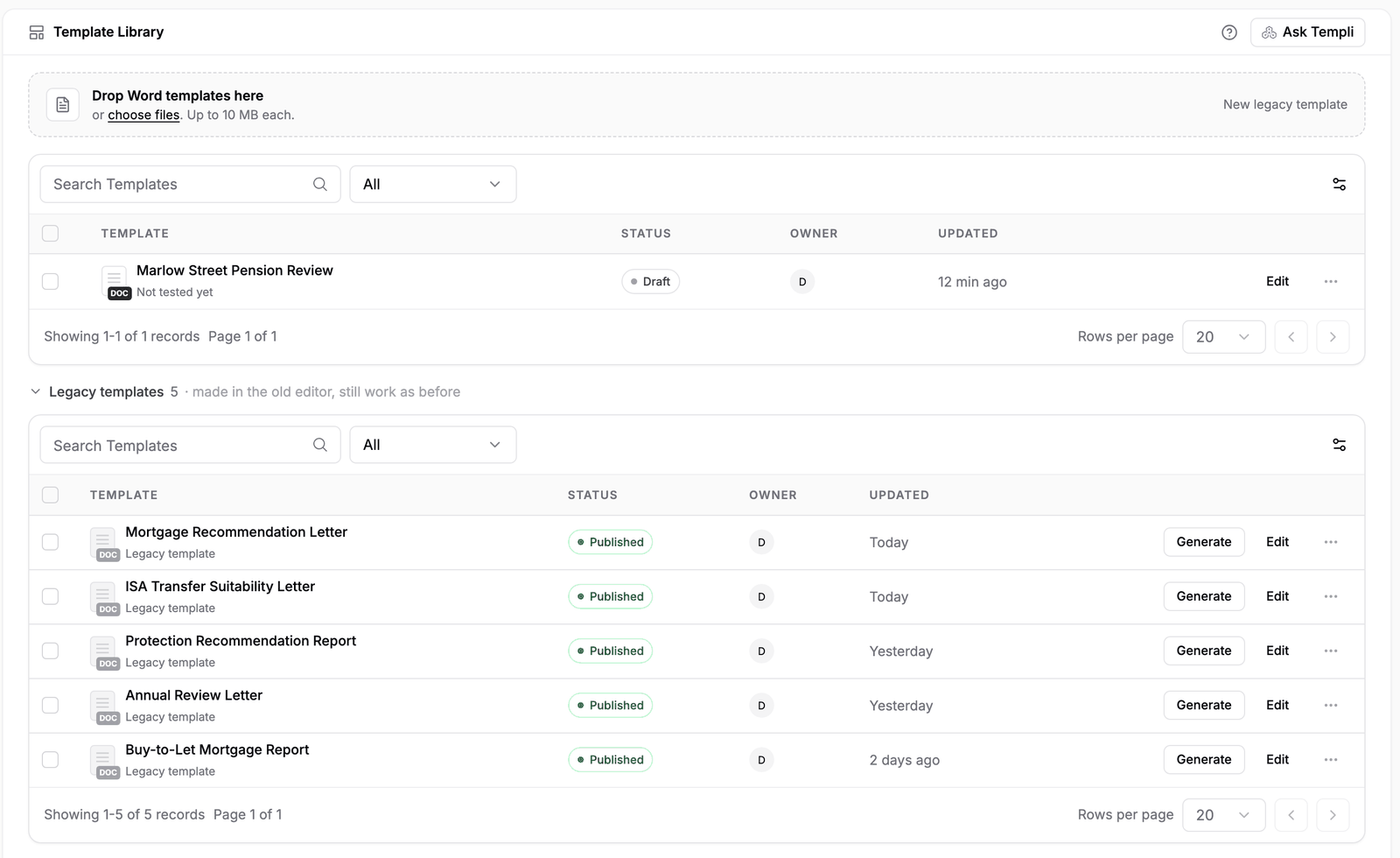Generate Buy-to-Let Mortgage Report

(x=1204, y=759)
